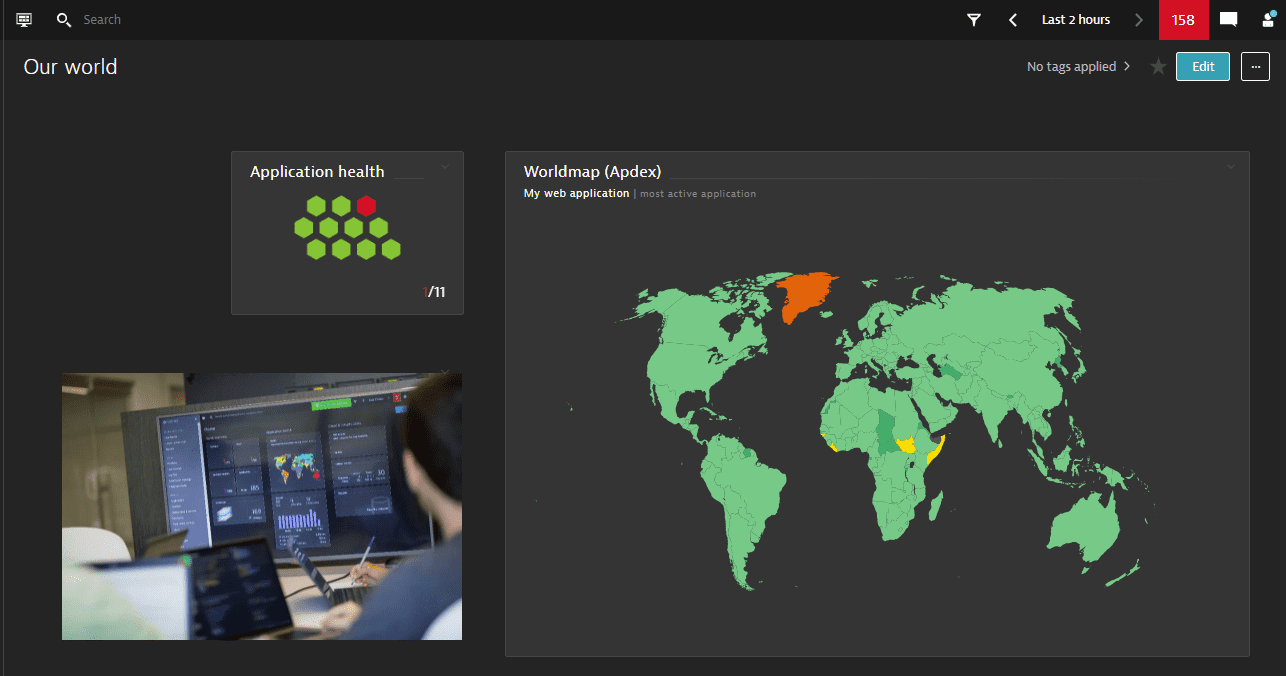Click the red unhealthy application hexagon
The height and width of the screenshot is (676, 1286).
(x=367, y=206)
